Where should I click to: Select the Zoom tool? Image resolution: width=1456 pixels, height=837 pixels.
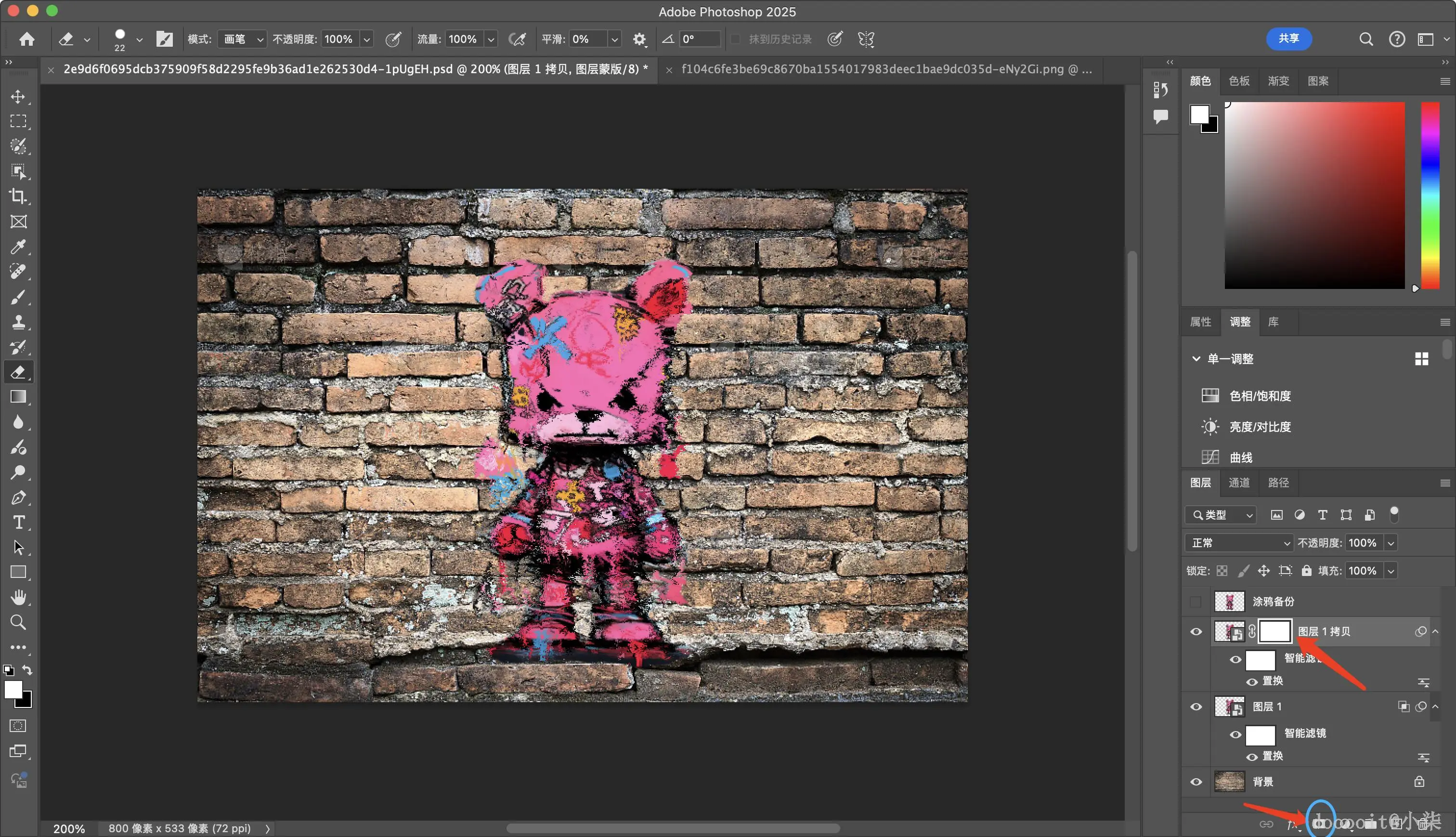coord(18,623)
